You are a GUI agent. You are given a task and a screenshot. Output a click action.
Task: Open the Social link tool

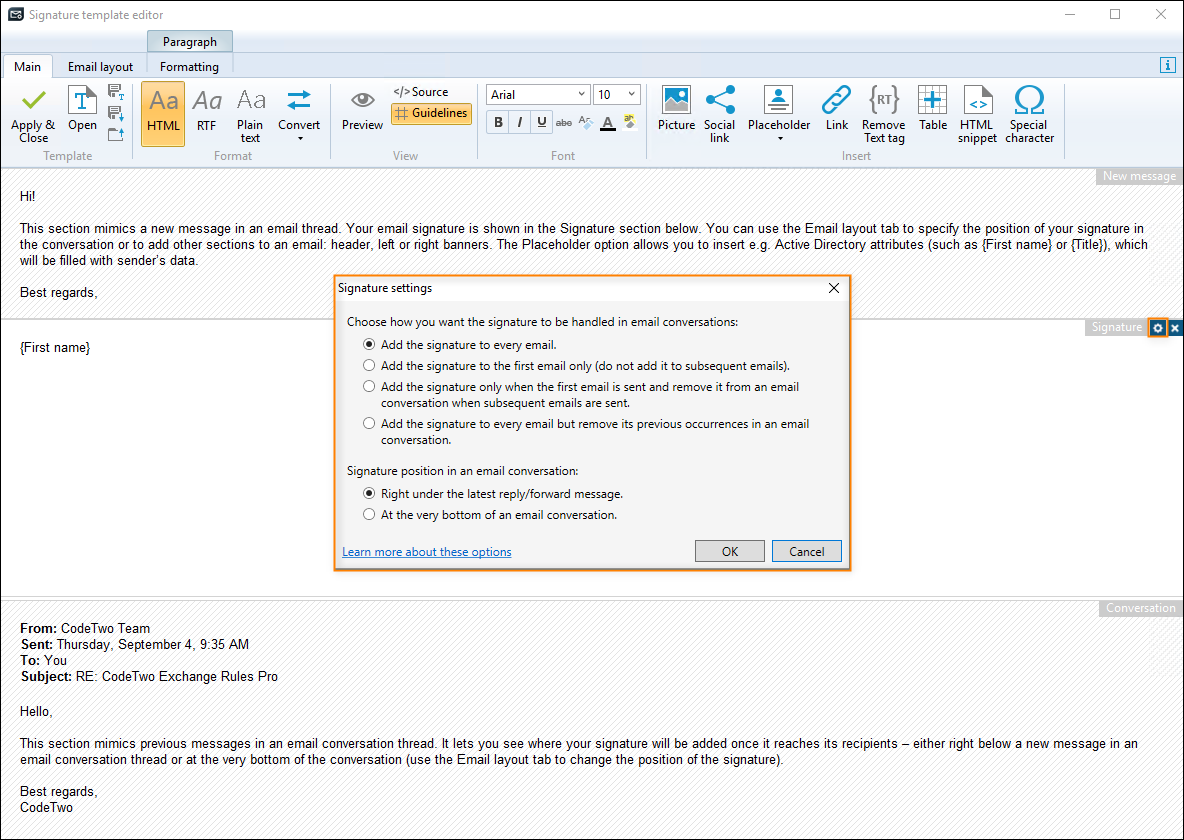(719, 112)
